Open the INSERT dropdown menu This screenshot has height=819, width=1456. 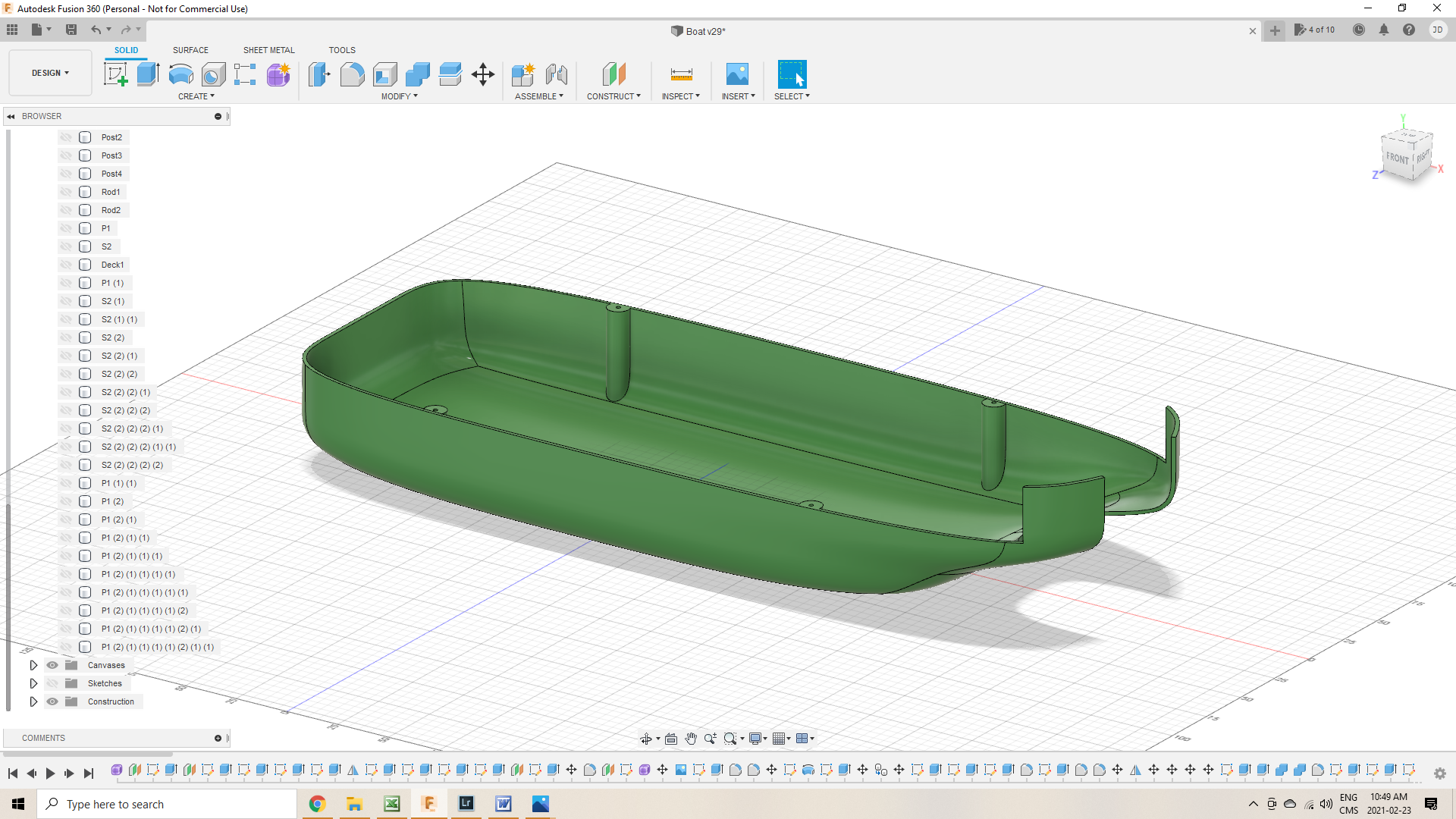click(739, 96)
